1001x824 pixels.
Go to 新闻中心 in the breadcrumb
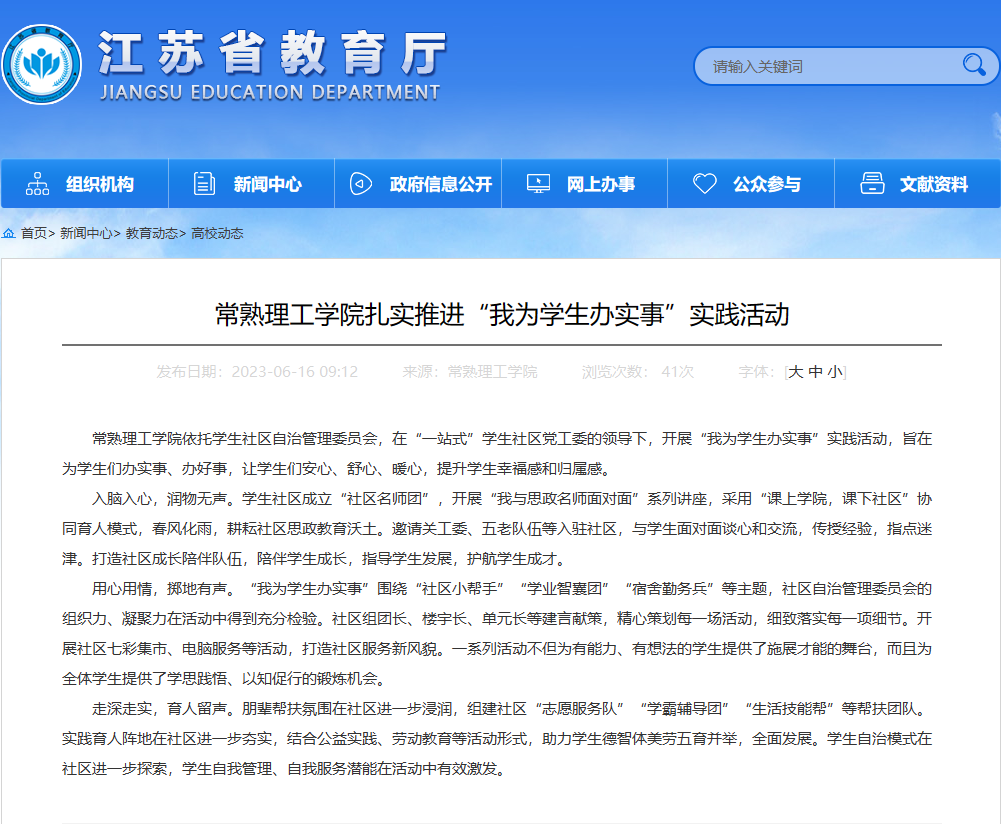tap(86, 234)
